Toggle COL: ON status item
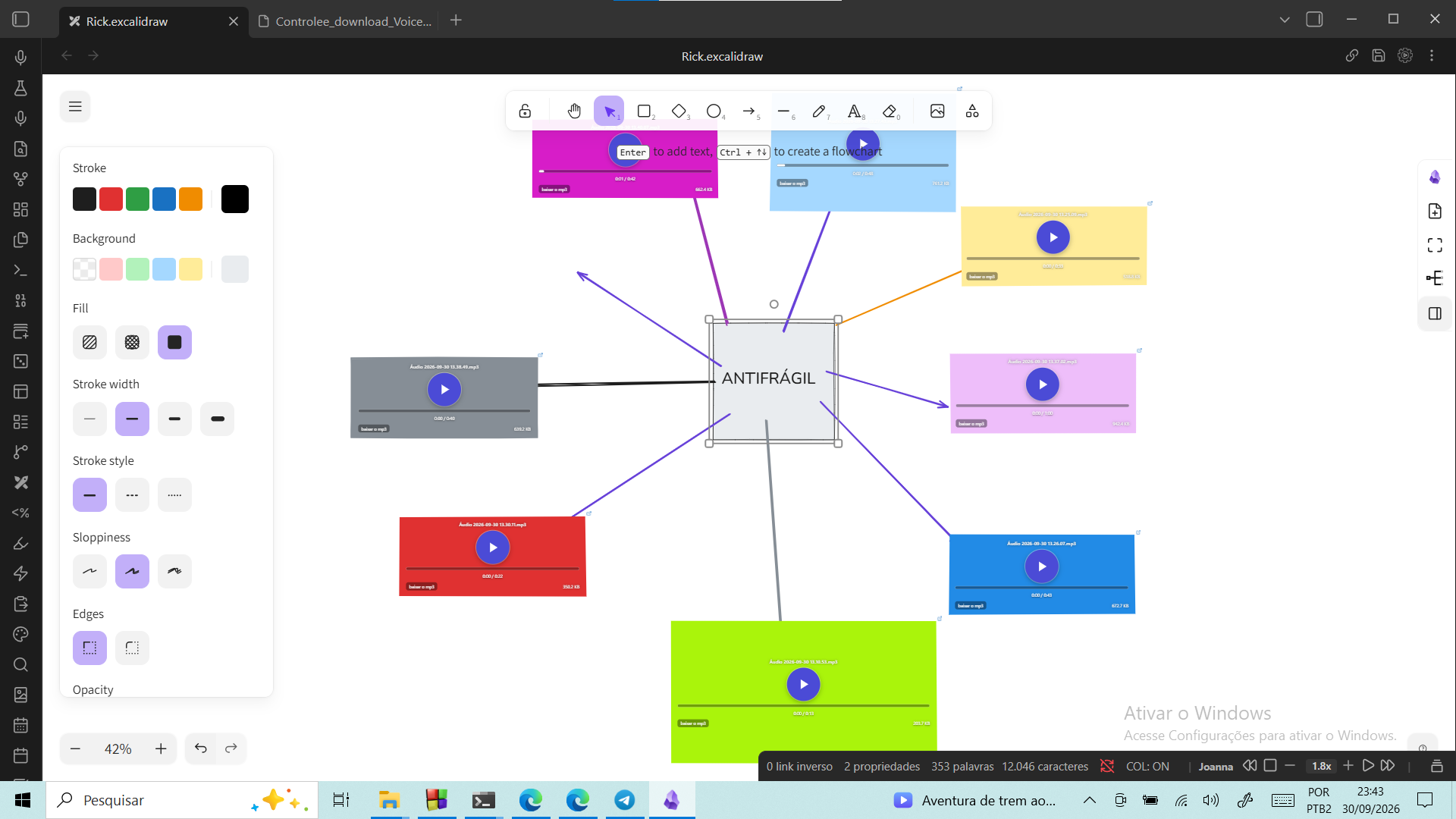This screenshot has width=1456, height=819. click(x=1147, y=767)
